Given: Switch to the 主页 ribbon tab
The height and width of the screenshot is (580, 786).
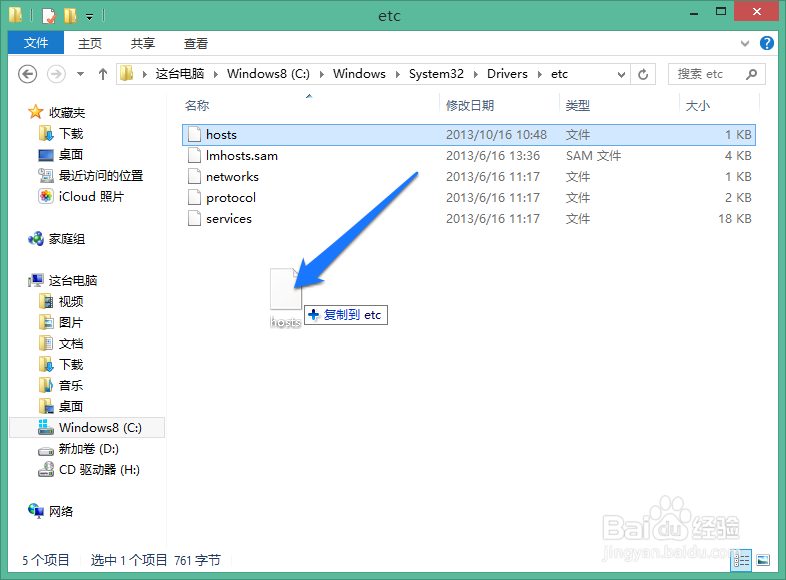Looking at the screenshot, I should (90, 44).
